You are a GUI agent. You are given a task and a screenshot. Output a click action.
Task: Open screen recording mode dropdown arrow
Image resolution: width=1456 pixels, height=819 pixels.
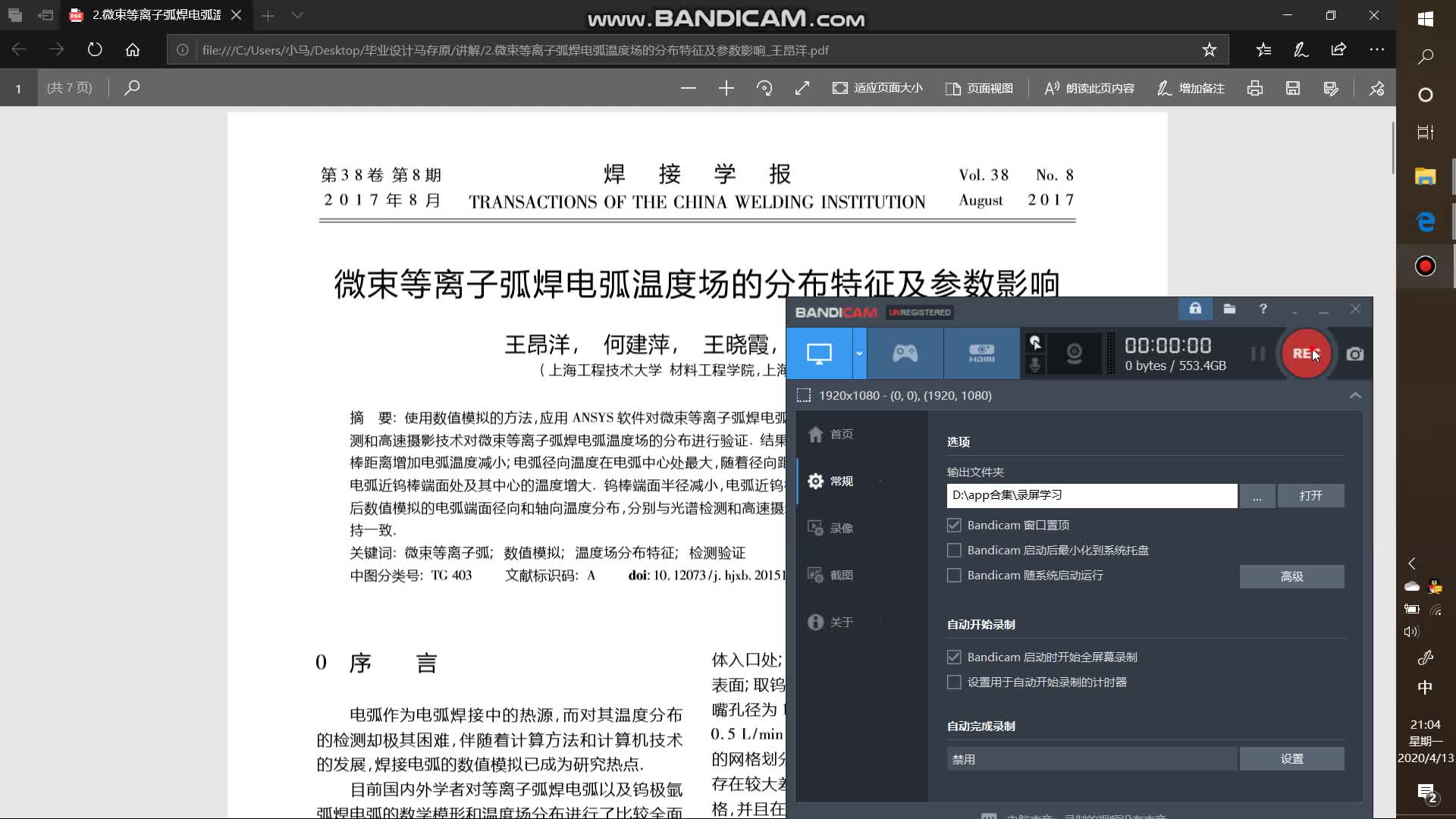point(859,353)
